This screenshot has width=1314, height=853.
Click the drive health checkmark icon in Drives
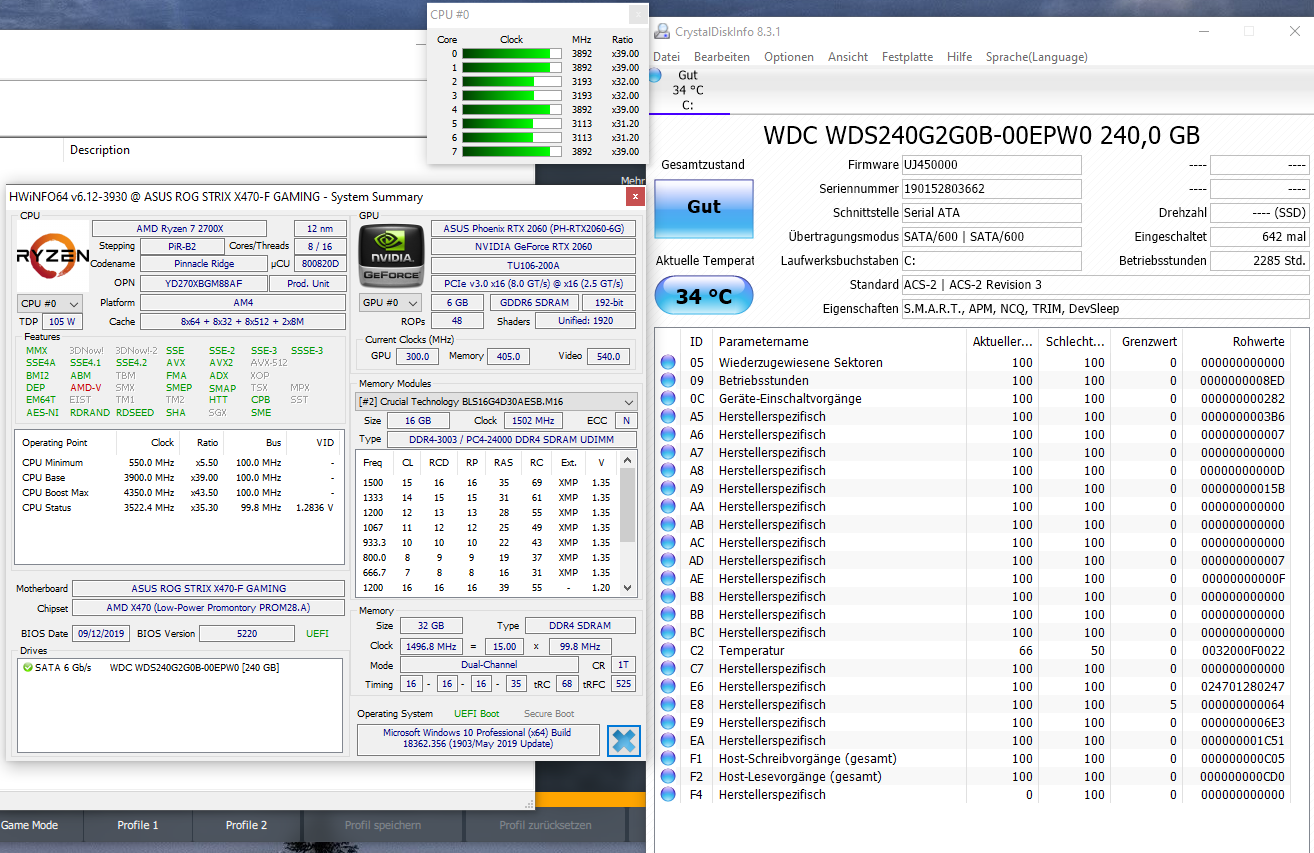(27, 667)
